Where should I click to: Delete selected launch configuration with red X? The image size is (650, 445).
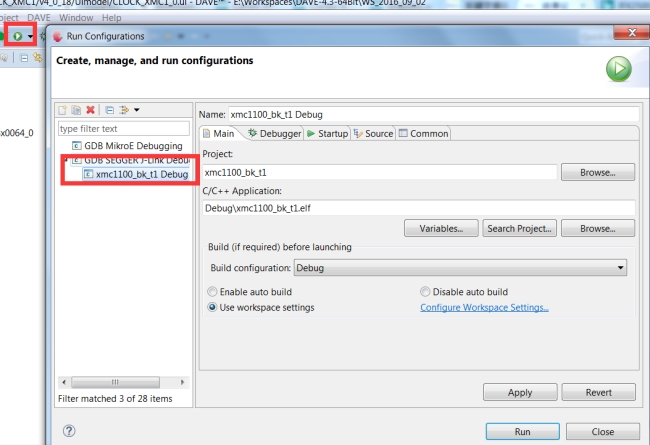91,110
